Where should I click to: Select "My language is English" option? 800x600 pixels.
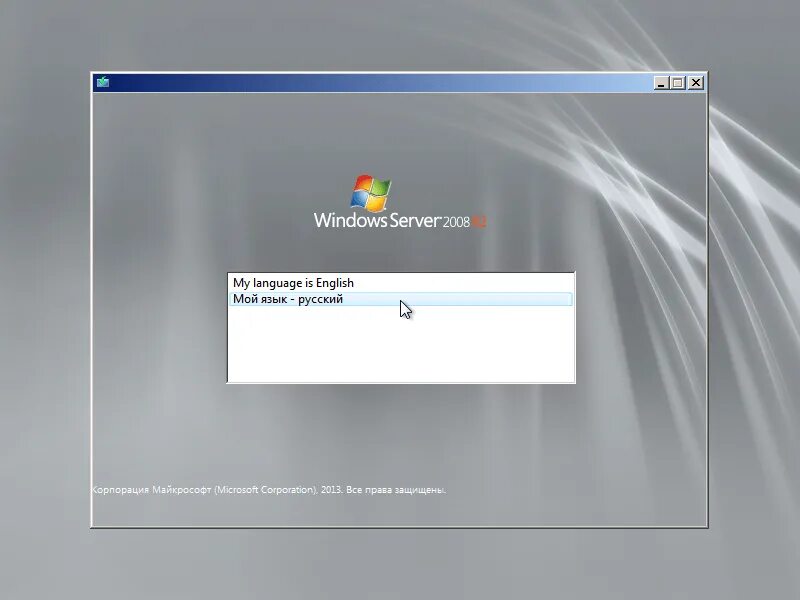coord(401,283)
